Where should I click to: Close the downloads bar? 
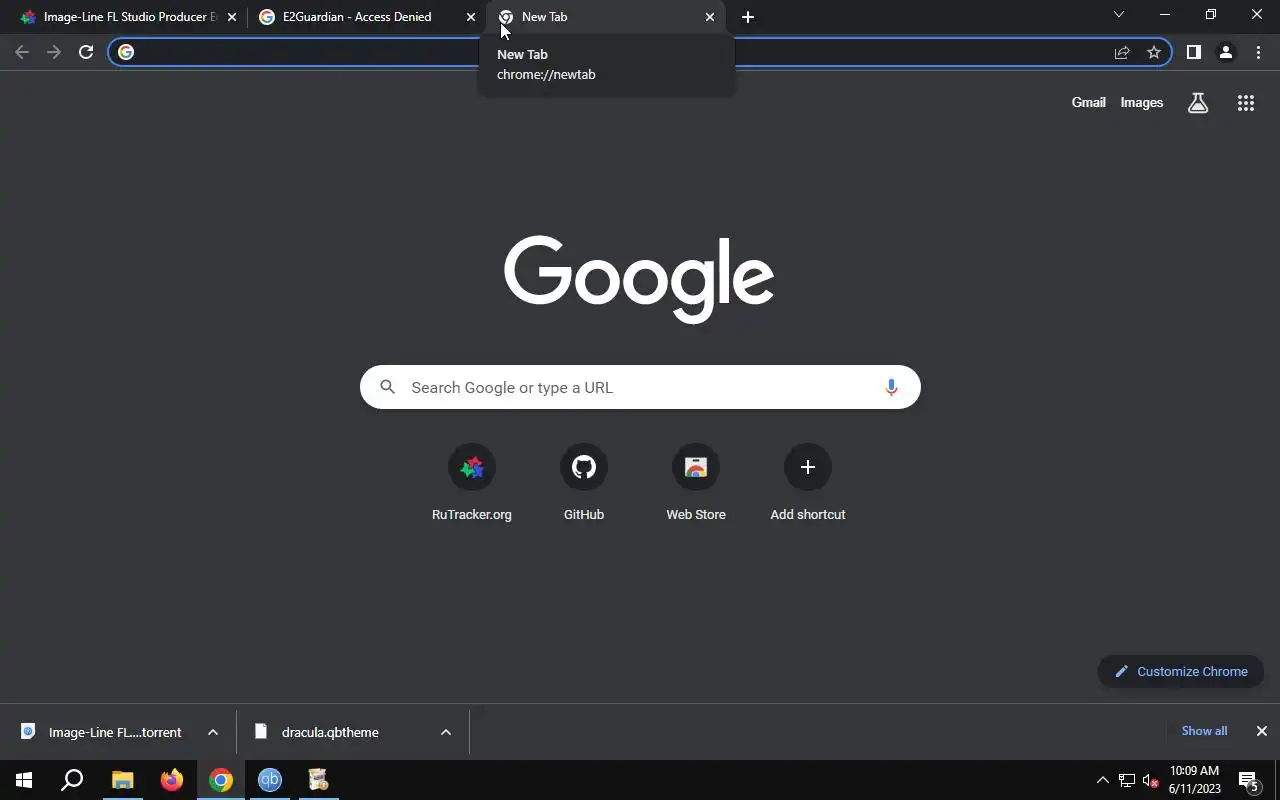click(x=1262, y=731)
